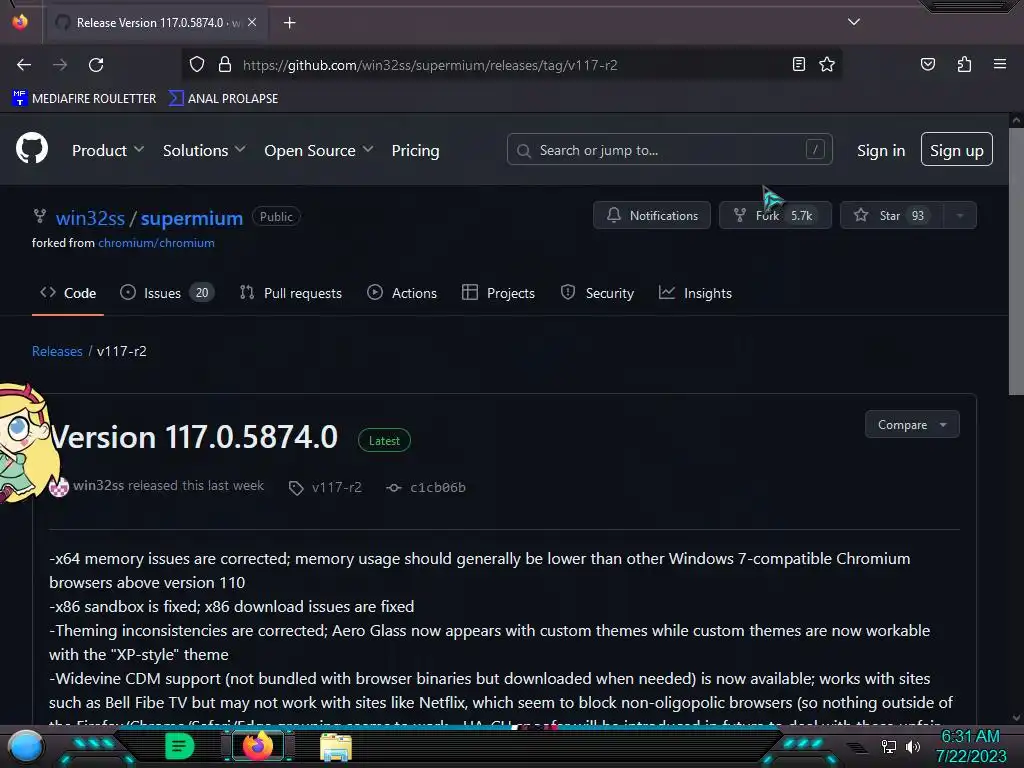Open the chromium/chromium upstream link
Screen dimensions: 1024x768
(x=156, y=243)
